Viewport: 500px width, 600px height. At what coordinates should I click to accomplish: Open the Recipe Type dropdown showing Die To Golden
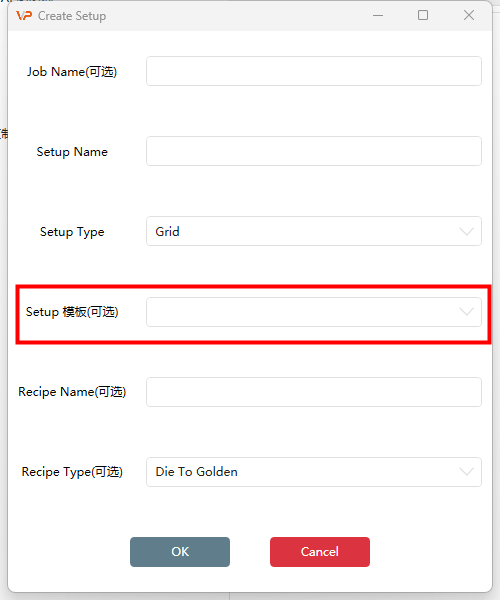[314, 472]
